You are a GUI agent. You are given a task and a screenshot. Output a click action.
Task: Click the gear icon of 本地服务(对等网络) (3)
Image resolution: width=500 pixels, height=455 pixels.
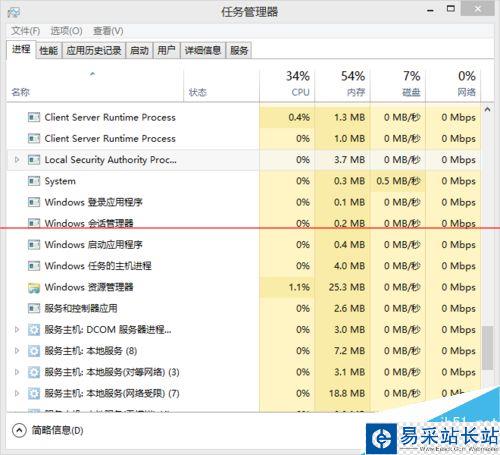click(34, 372)
